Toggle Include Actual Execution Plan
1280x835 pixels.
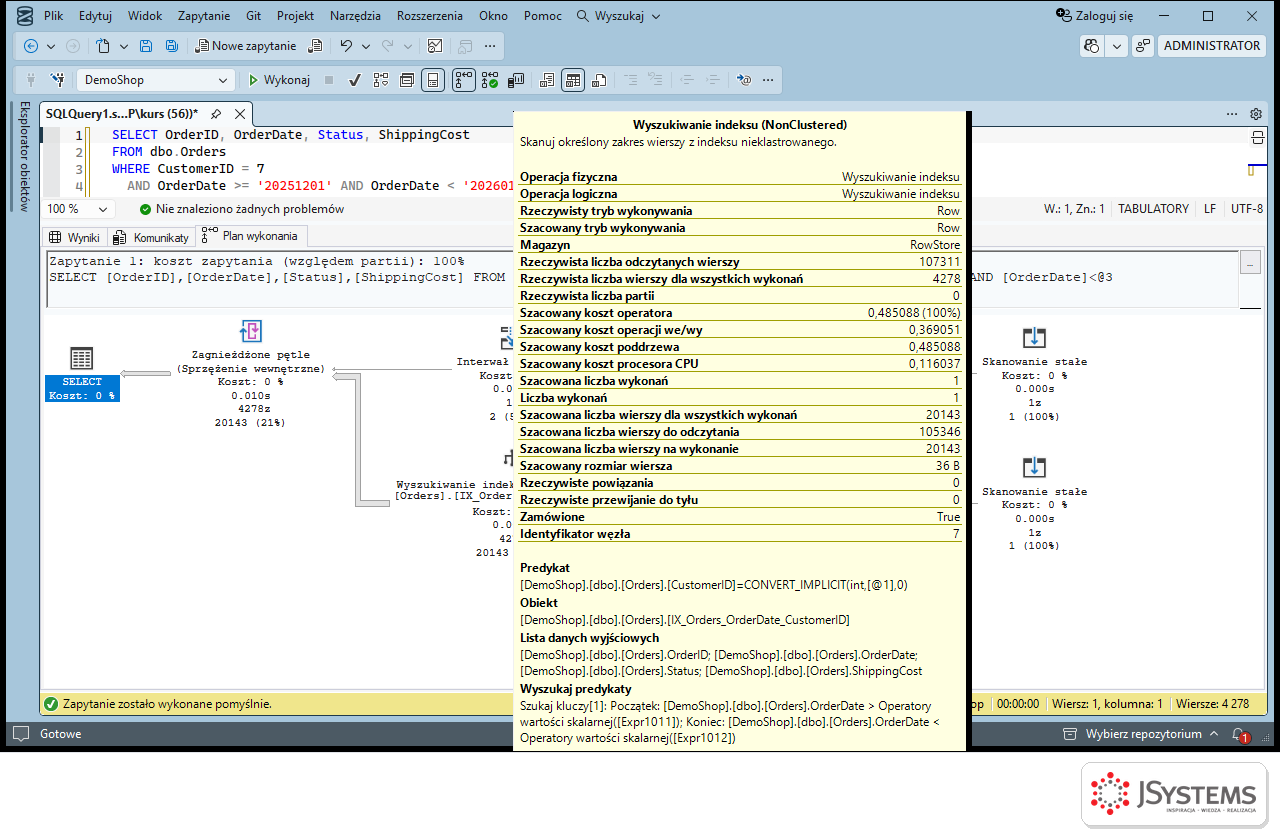pos(464,80)
